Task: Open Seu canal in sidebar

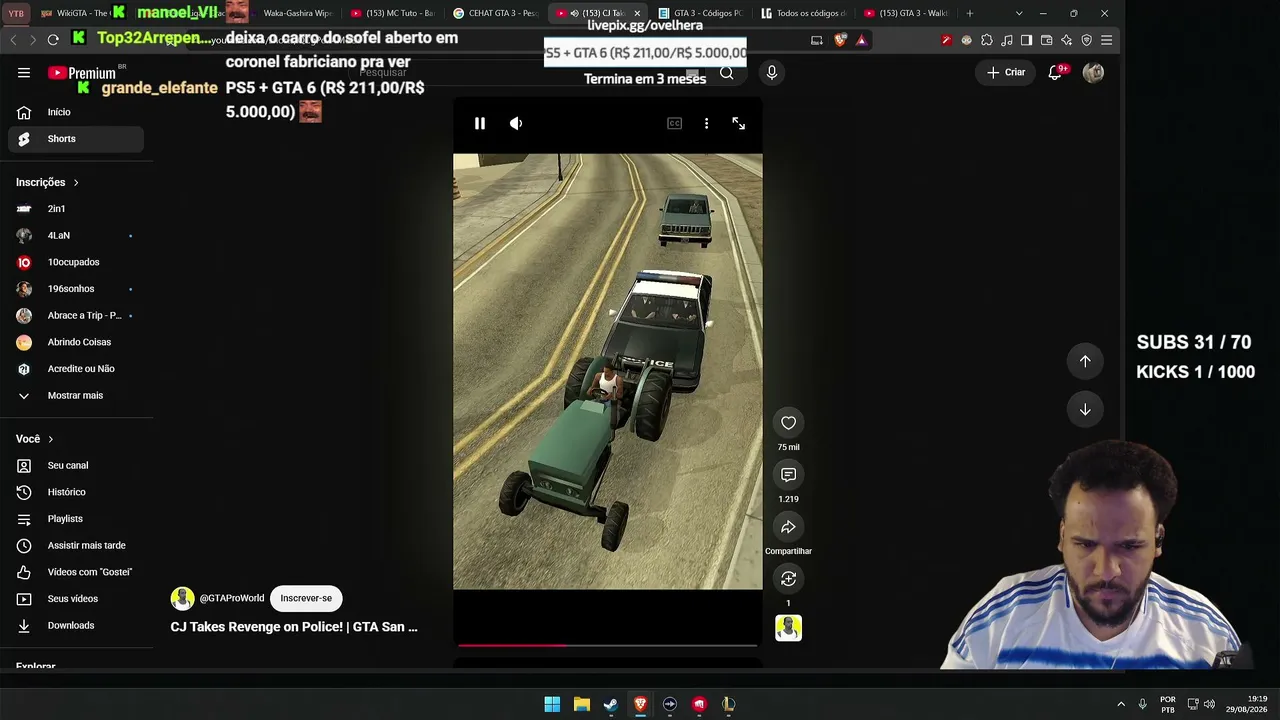Action: click(76, 466)
